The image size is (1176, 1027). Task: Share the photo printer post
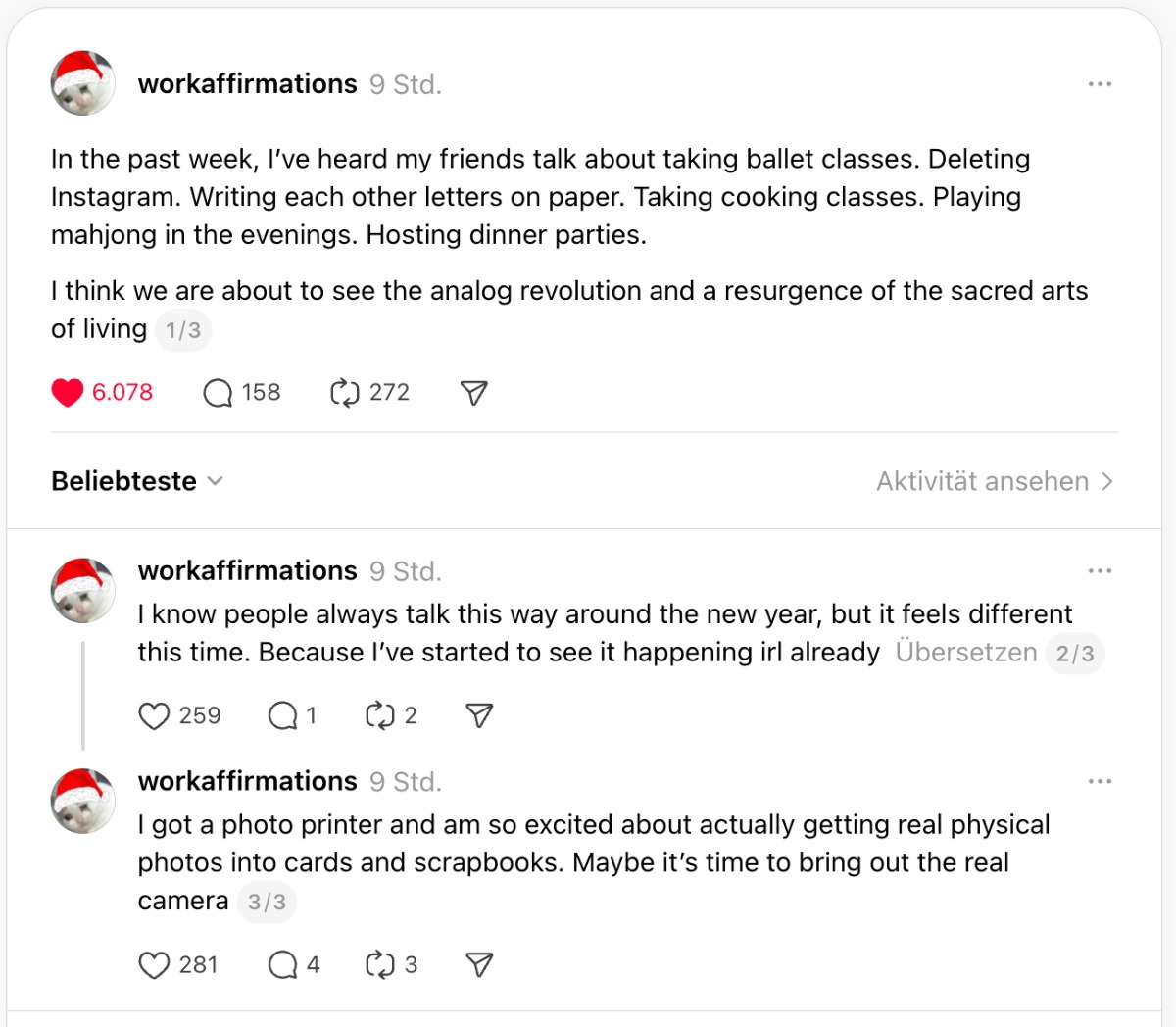coord(479,965)
